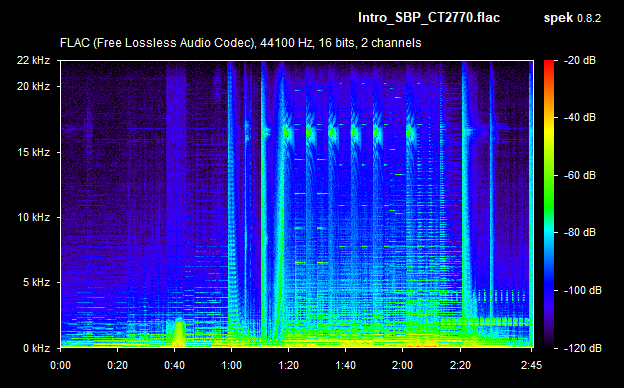Click the -20 dB label on color legend

click(x=580, y=60)
